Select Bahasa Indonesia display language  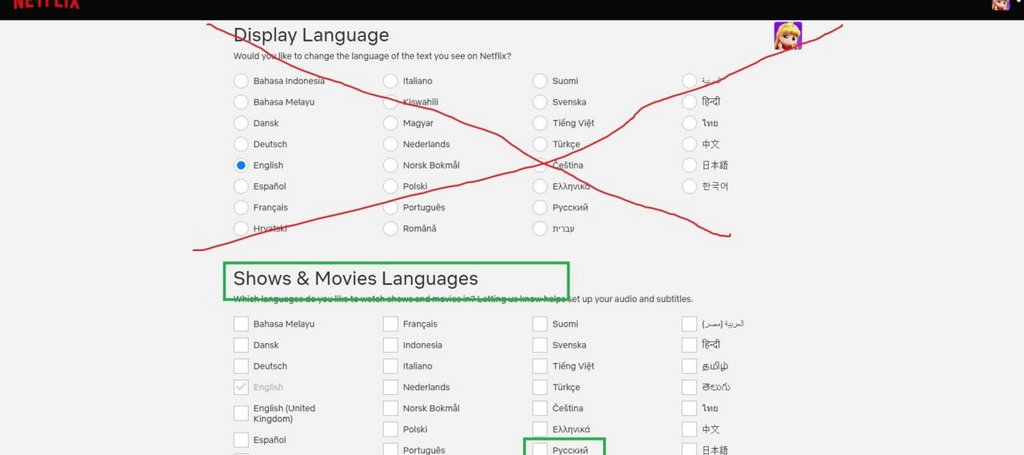coord(241,81)
